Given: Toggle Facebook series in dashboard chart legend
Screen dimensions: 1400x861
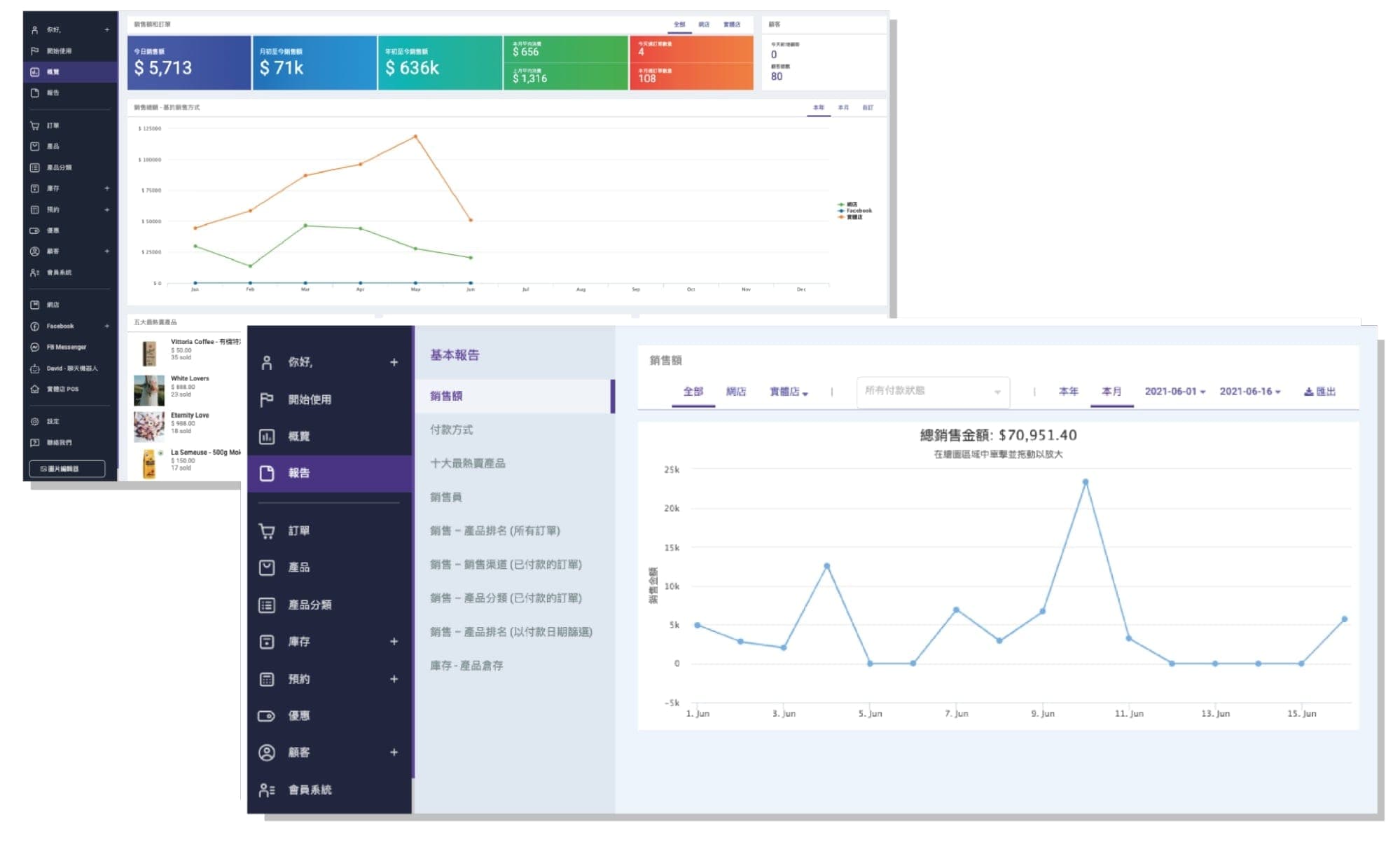Looking at the screenshot, I should (x=854, y=210).
